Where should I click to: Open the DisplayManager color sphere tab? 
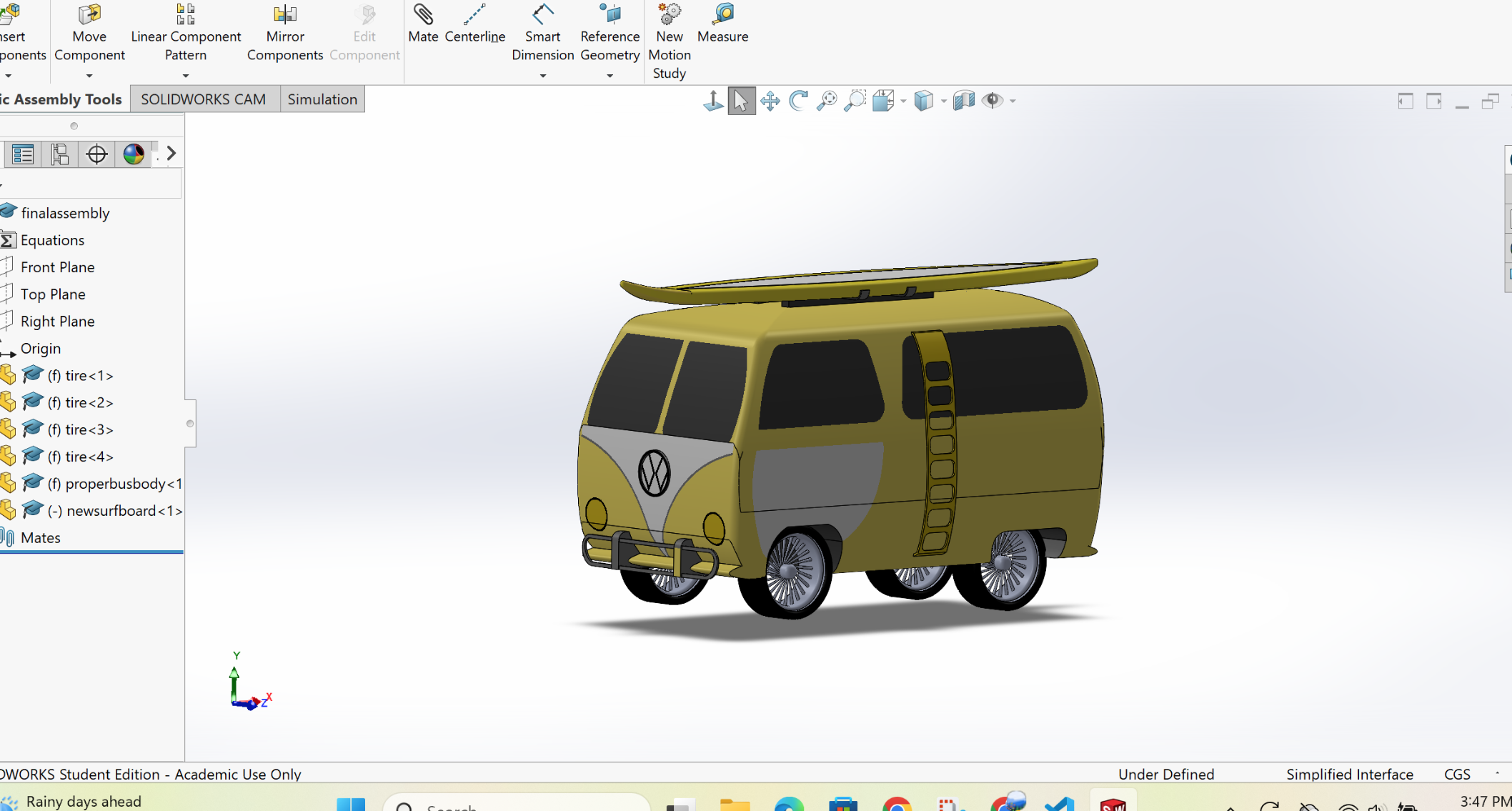(x=134, y=154)
